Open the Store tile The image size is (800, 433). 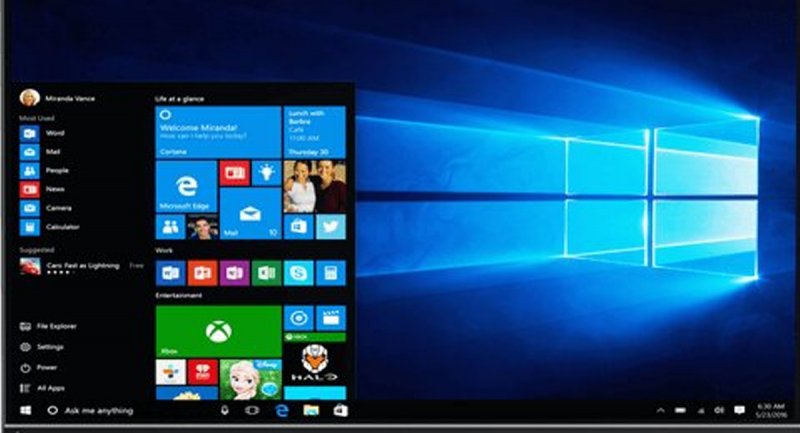tap(298, 227)
